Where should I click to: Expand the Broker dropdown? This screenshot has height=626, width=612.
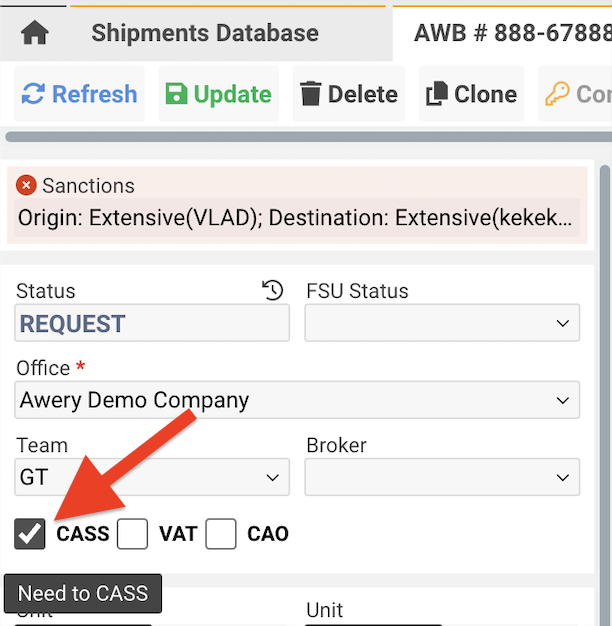442,478
